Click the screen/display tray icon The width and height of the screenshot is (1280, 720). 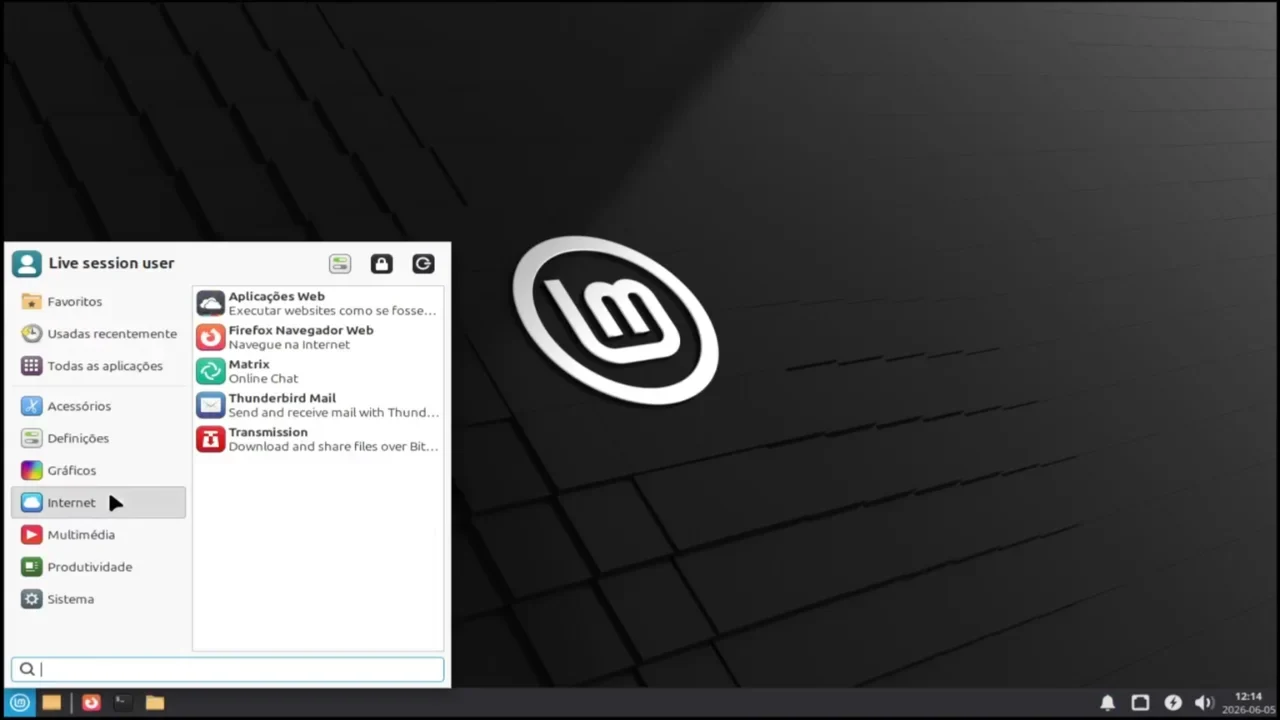click(x=1140, y=703)
